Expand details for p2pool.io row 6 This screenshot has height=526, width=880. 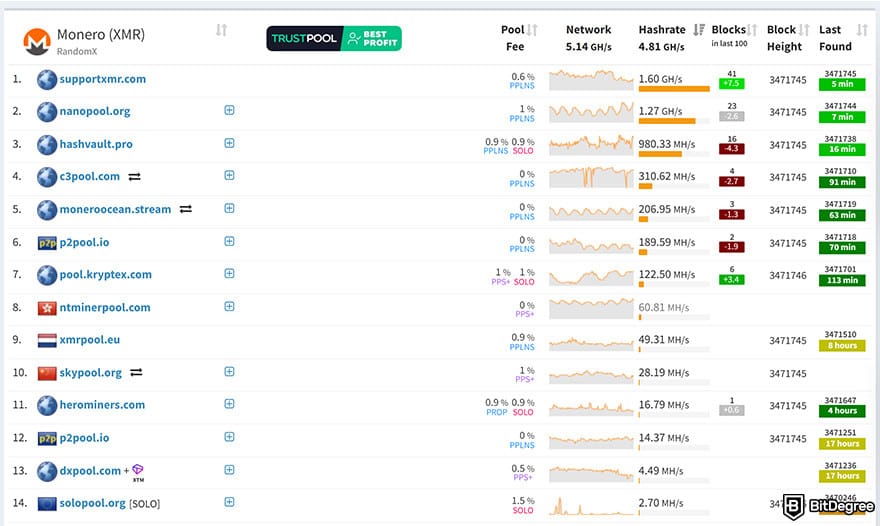[x=229, y=241]
